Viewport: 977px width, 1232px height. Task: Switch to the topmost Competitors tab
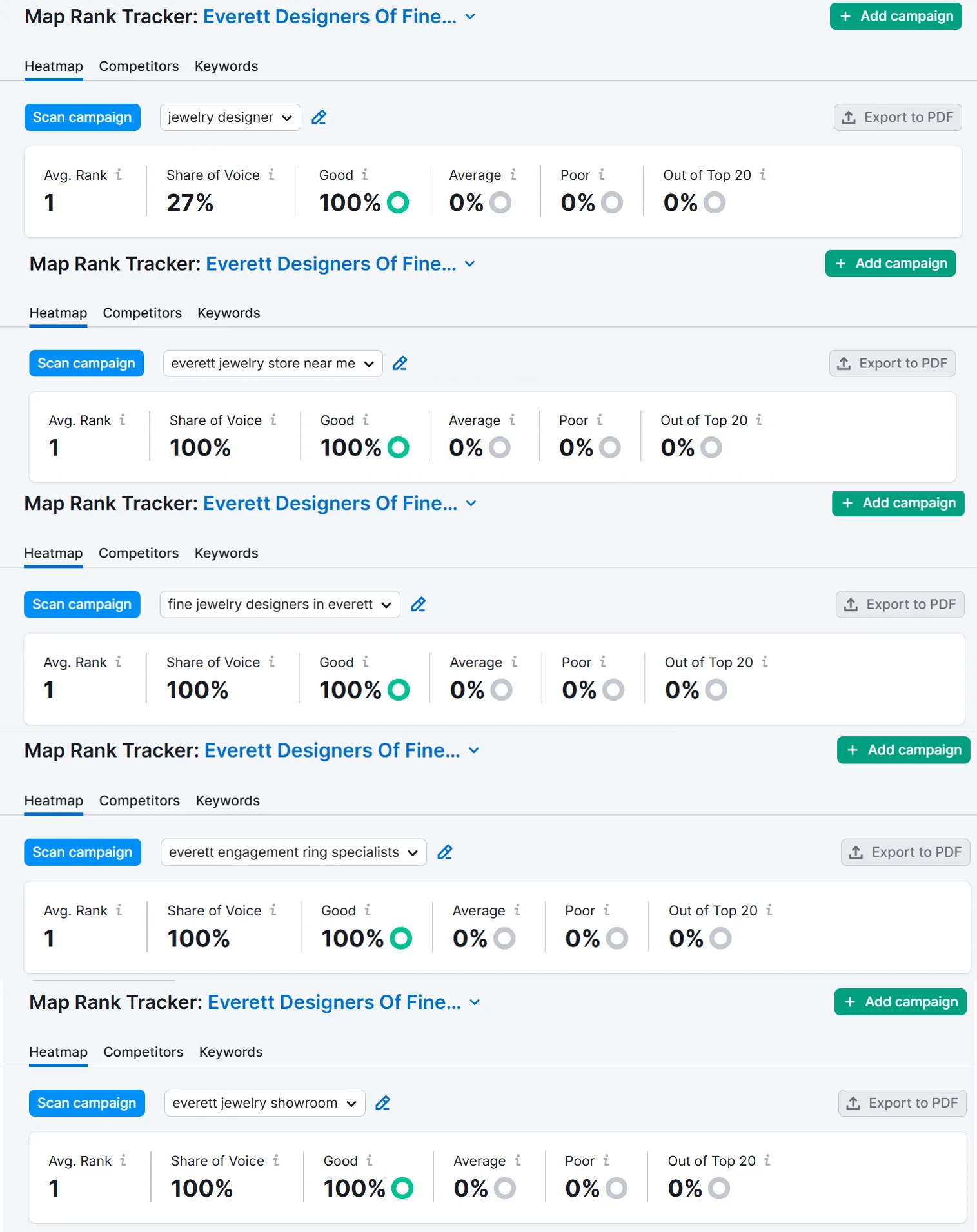[x=139, y=66]
